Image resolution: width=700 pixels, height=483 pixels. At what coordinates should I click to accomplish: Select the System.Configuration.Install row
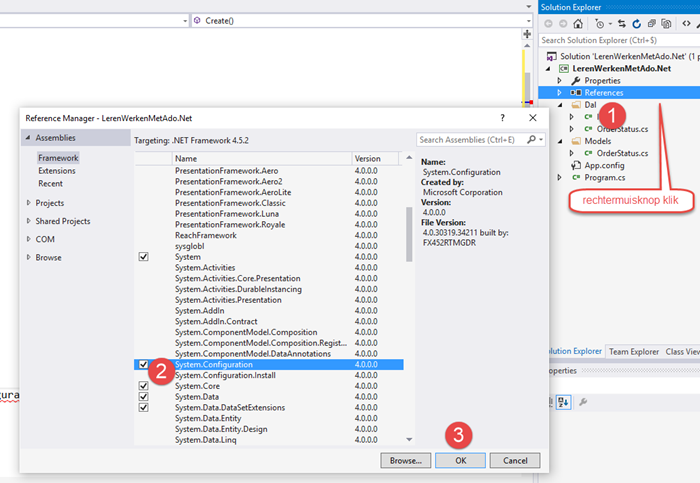coord(269,375)
